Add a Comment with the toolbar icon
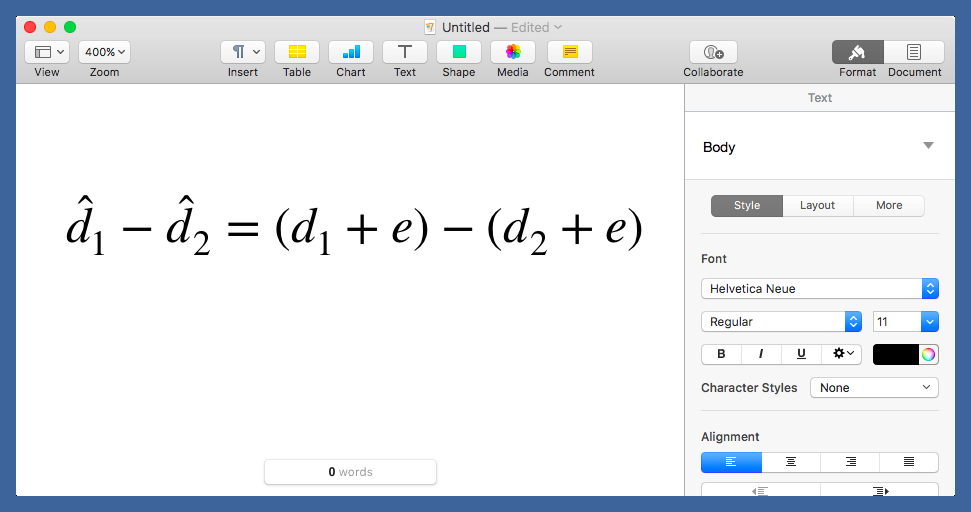This screenshot has width=971, height=512. pyautogui.click(x=570, y=52)
